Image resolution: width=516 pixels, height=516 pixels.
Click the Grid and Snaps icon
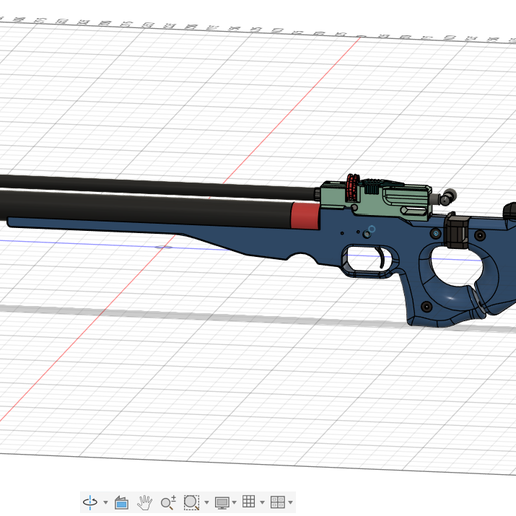[249, 502]
